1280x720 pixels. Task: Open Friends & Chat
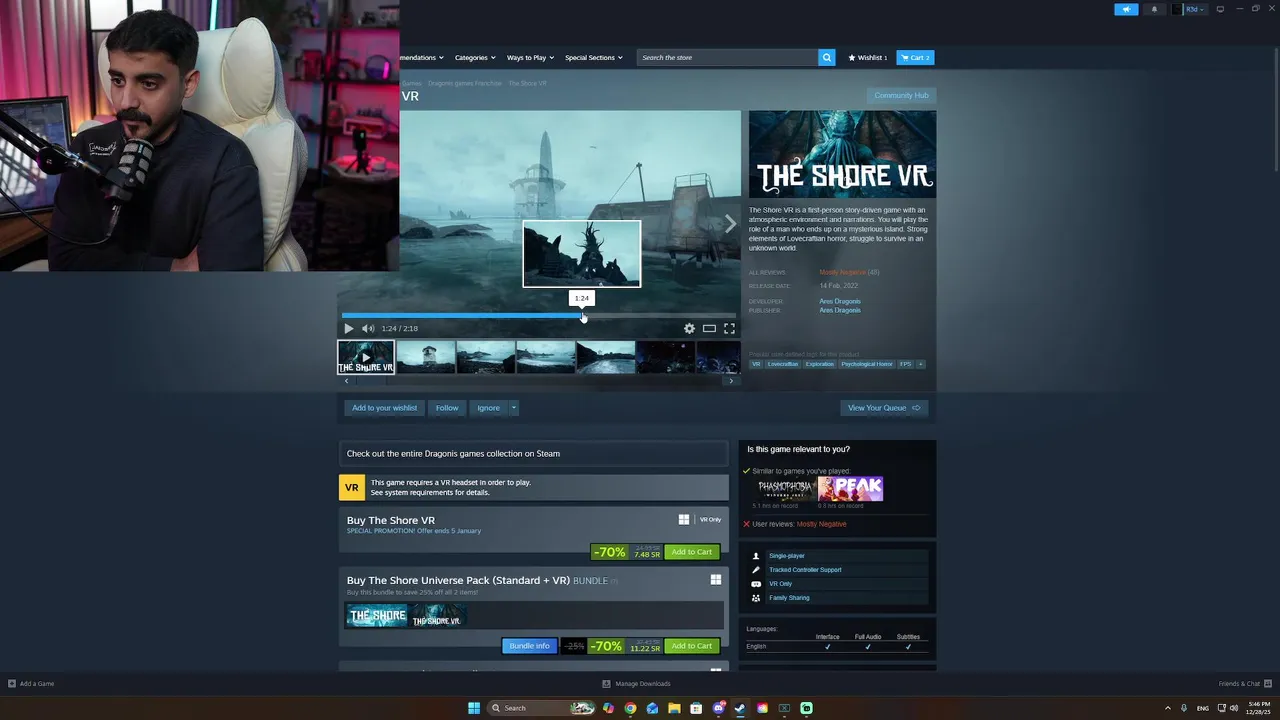(x=1245, y=684)
